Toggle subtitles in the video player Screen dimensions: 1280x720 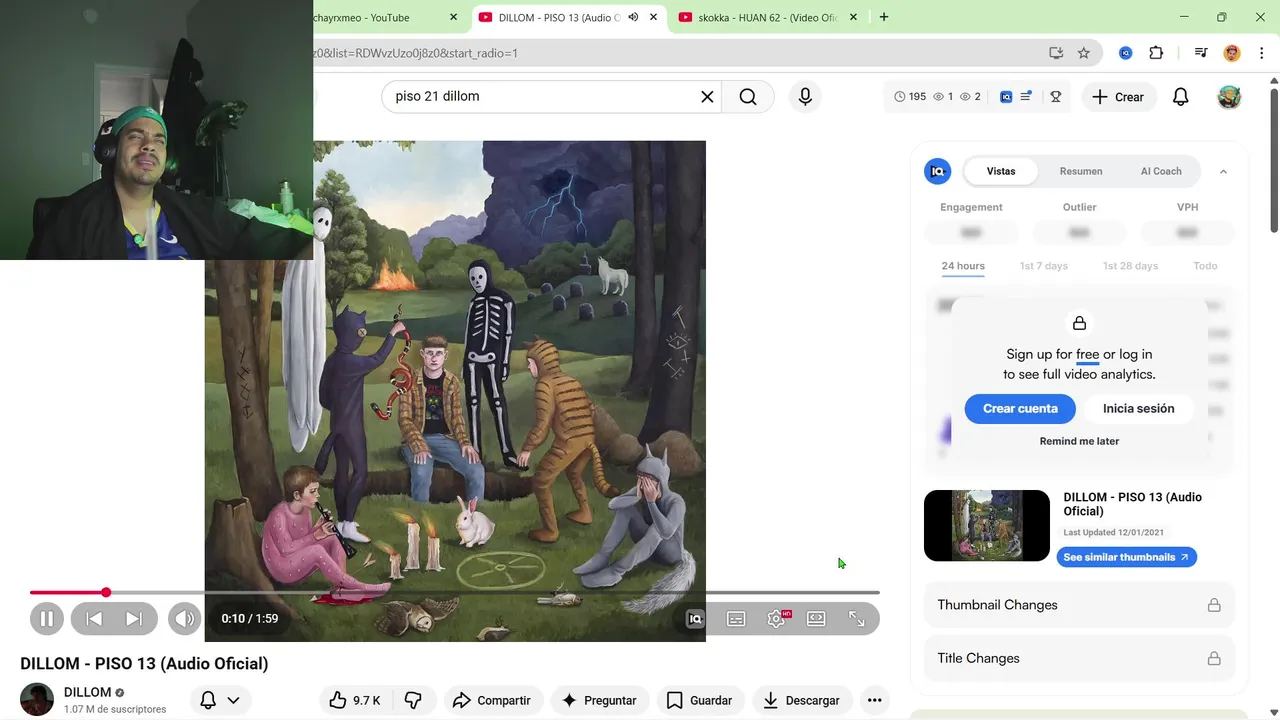coord(736,619)
